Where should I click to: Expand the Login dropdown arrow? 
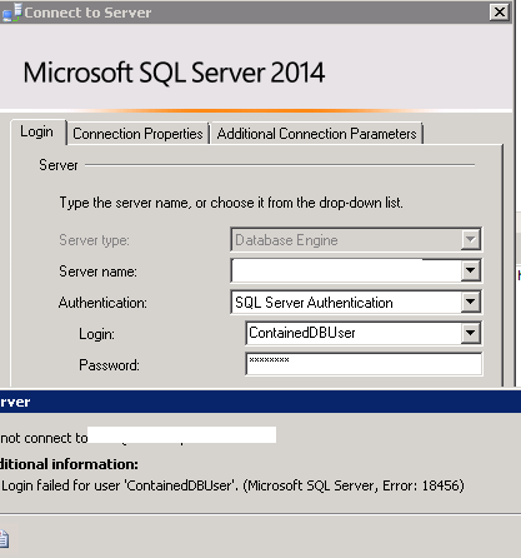click(470, 333)
